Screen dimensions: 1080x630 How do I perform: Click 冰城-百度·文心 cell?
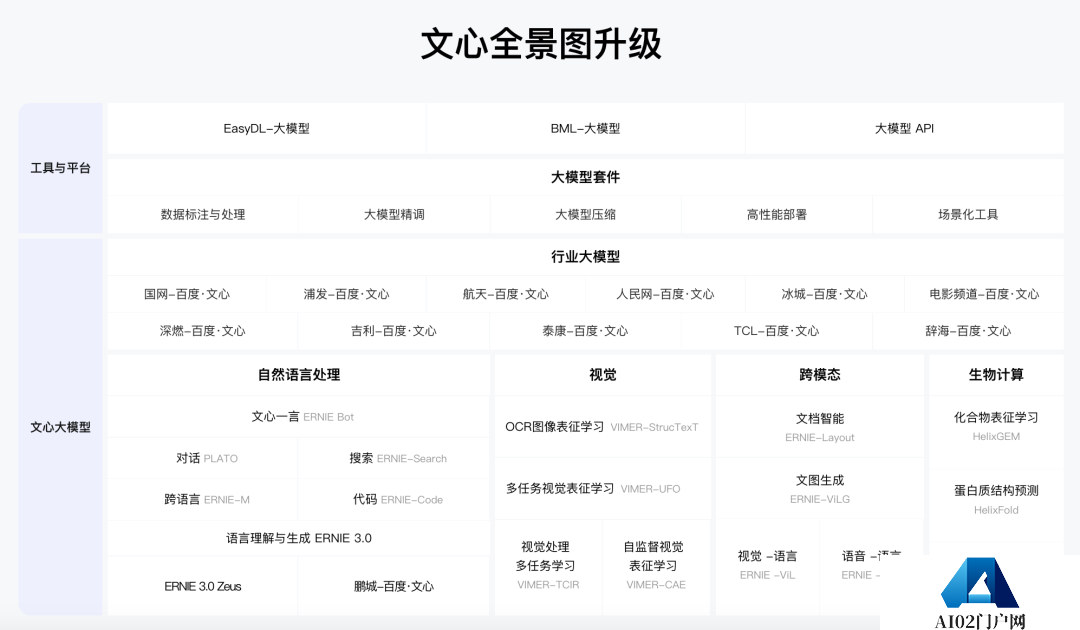(x=824, y=294)
